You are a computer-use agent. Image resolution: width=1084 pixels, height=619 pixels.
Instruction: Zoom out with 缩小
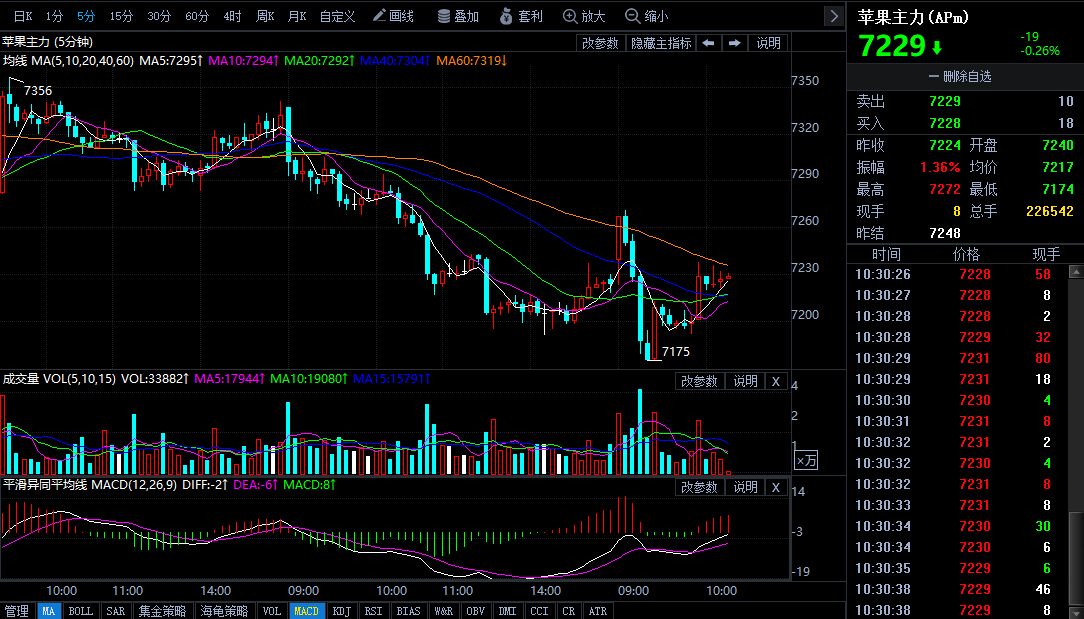coord(646,16)
